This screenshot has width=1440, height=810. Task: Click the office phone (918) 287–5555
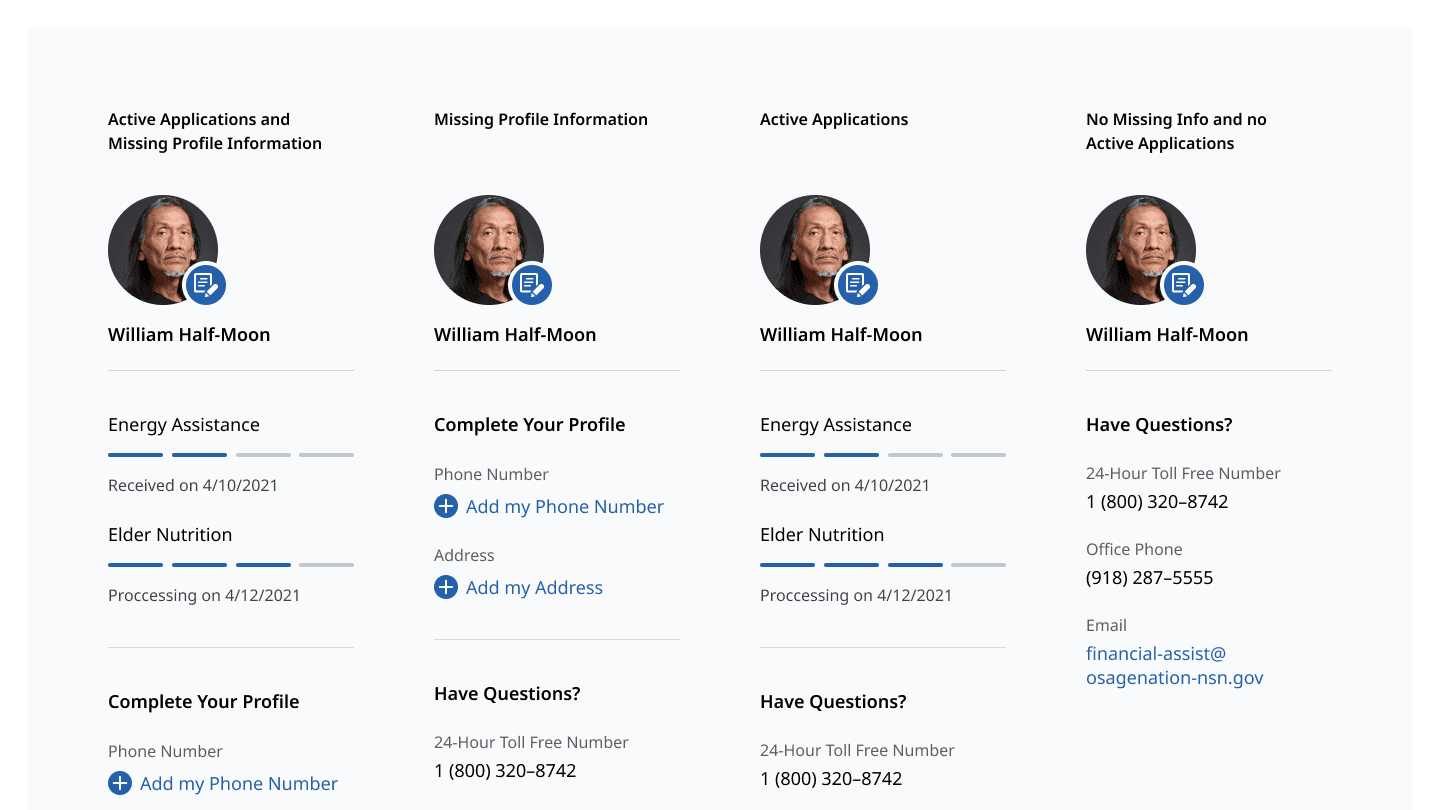pos(1150,578)
